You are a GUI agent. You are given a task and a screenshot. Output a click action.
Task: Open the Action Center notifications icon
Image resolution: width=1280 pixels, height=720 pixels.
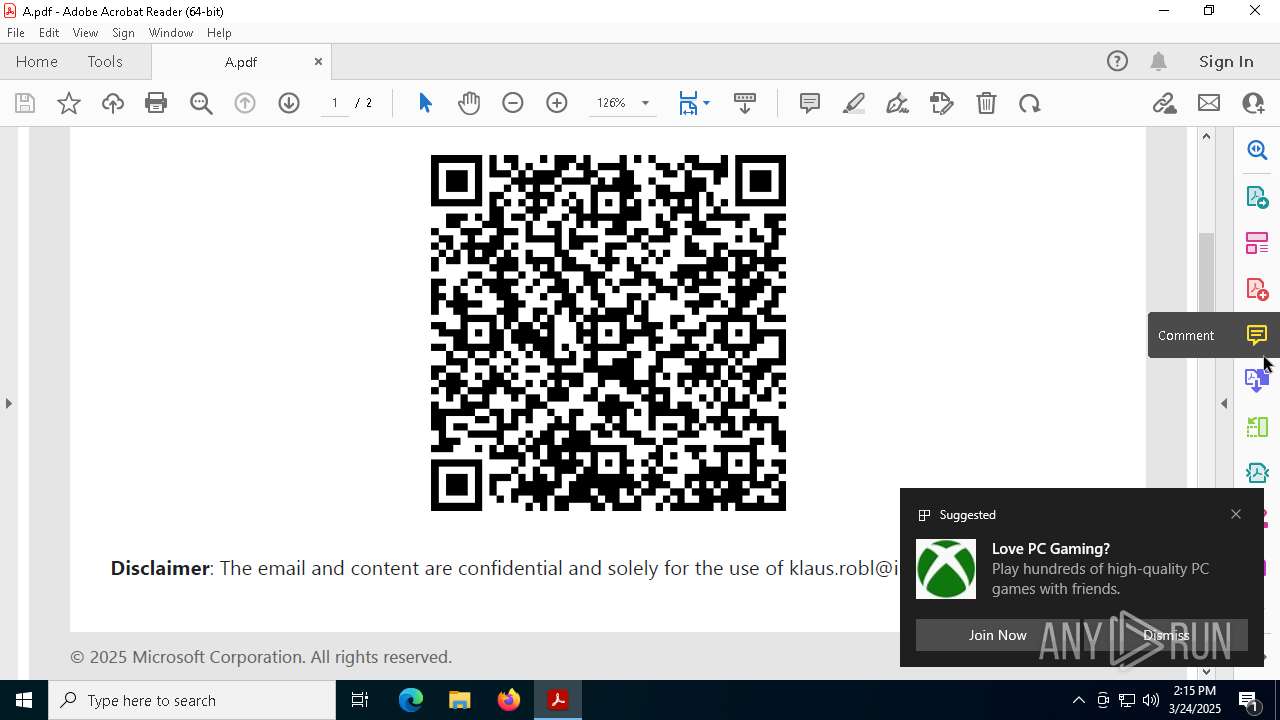click(x=1249, y=700)
